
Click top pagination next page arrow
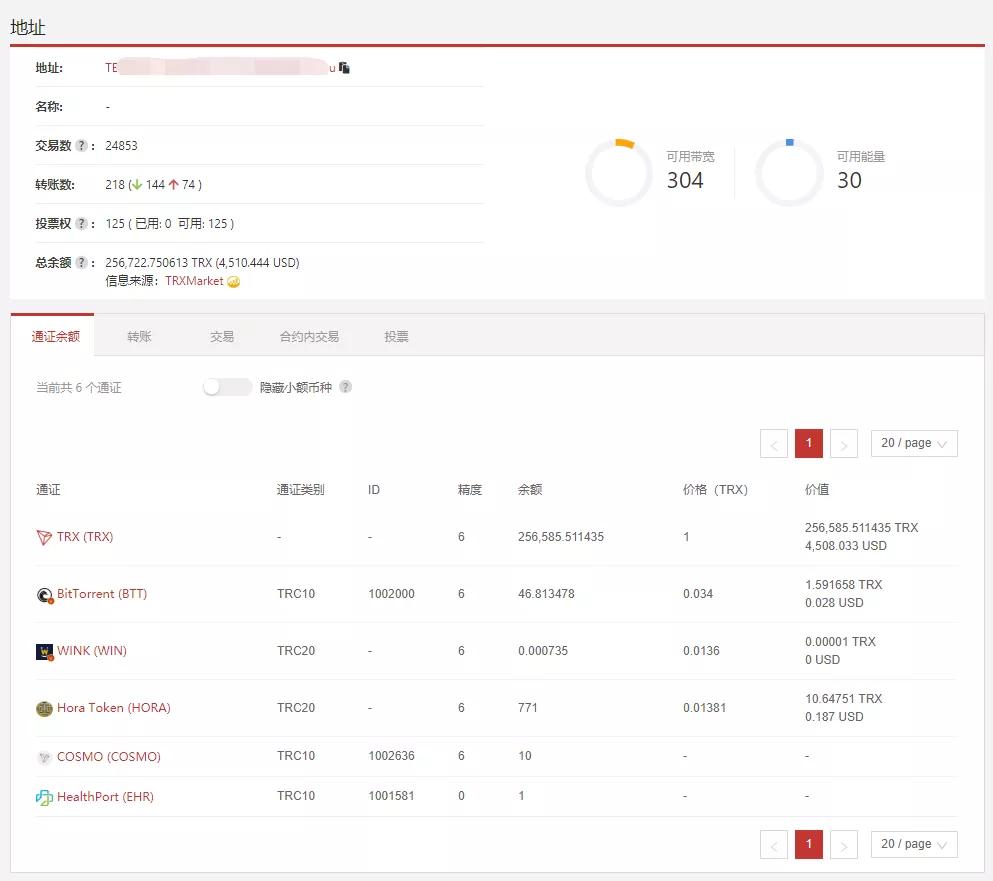844,444
